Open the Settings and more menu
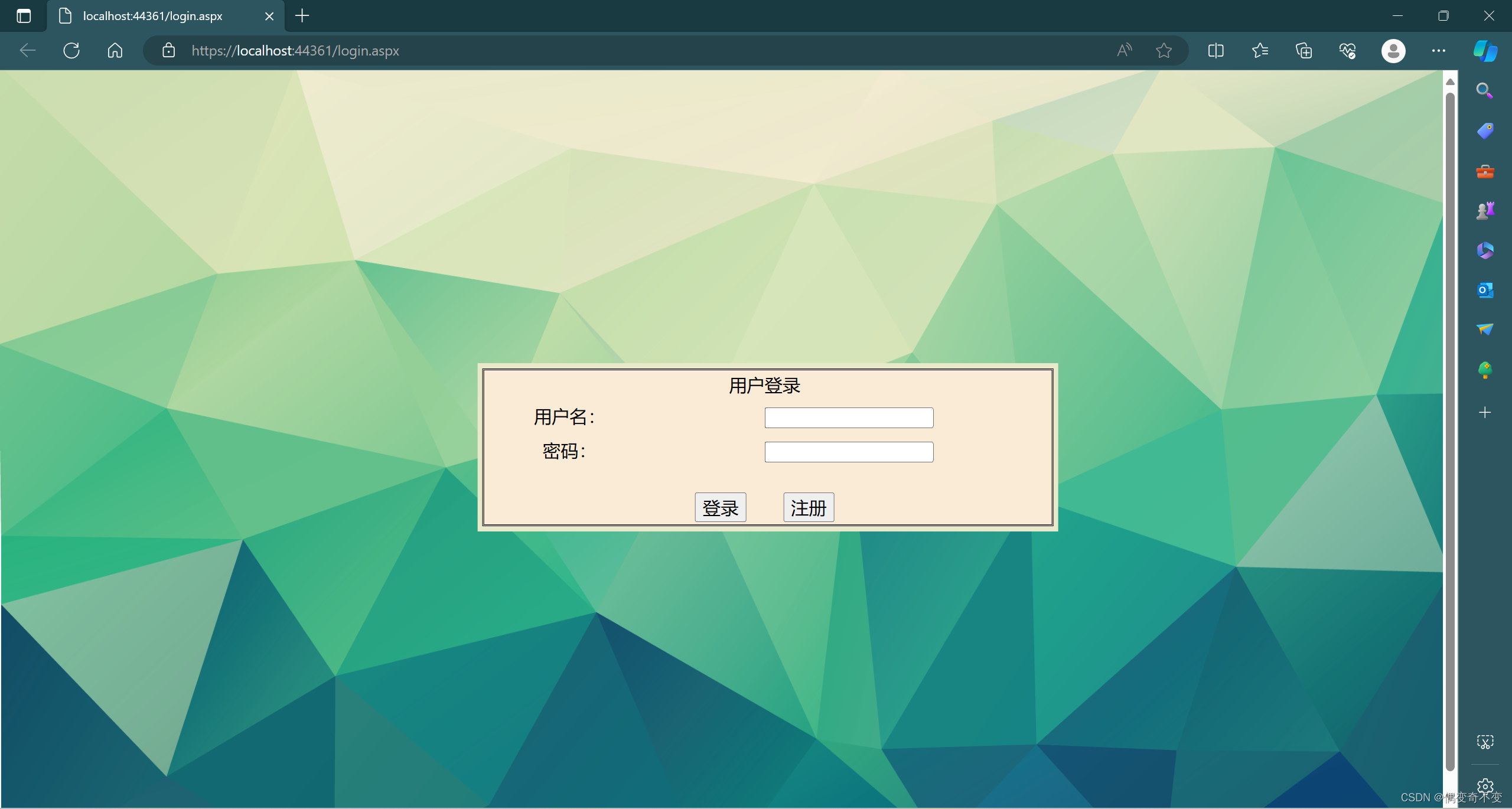The width and height of the screenshot is (1512, 809). pos(1439,50)
